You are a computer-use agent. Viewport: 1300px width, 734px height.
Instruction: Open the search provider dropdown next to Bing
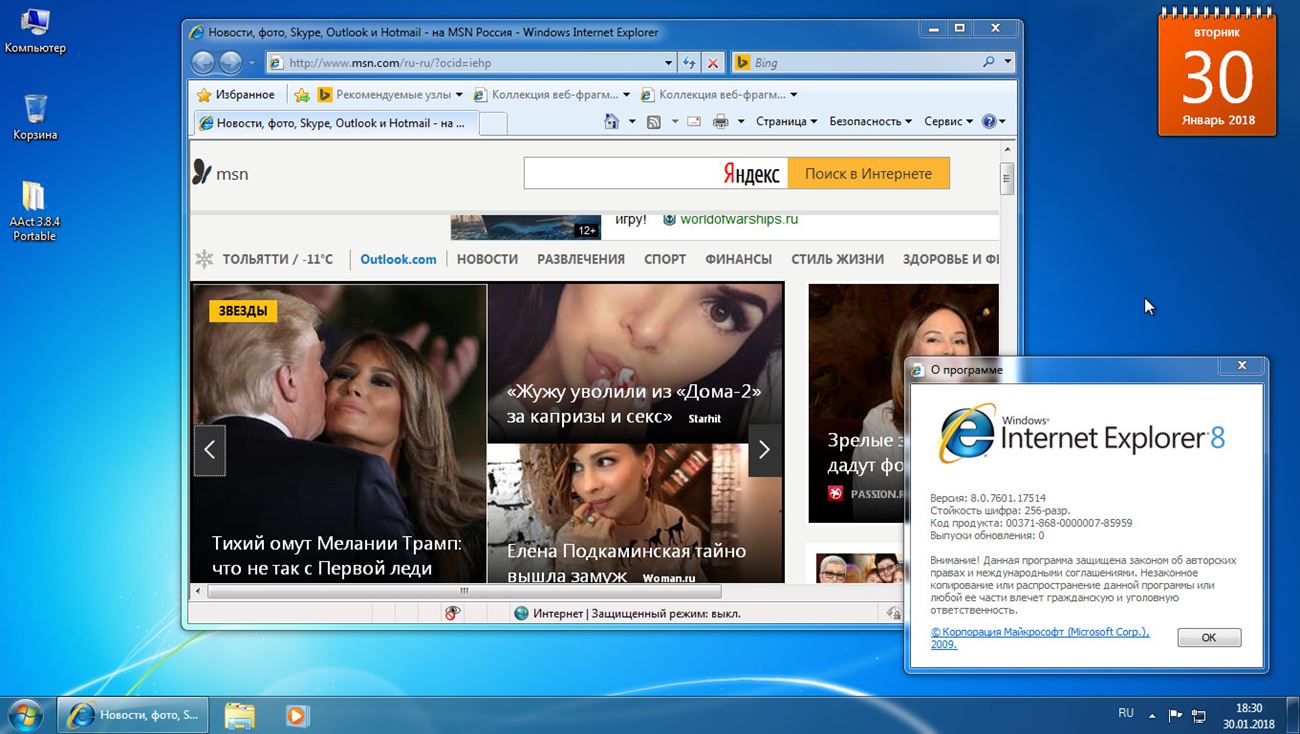pyautogui.click(x=1007, y=62)
